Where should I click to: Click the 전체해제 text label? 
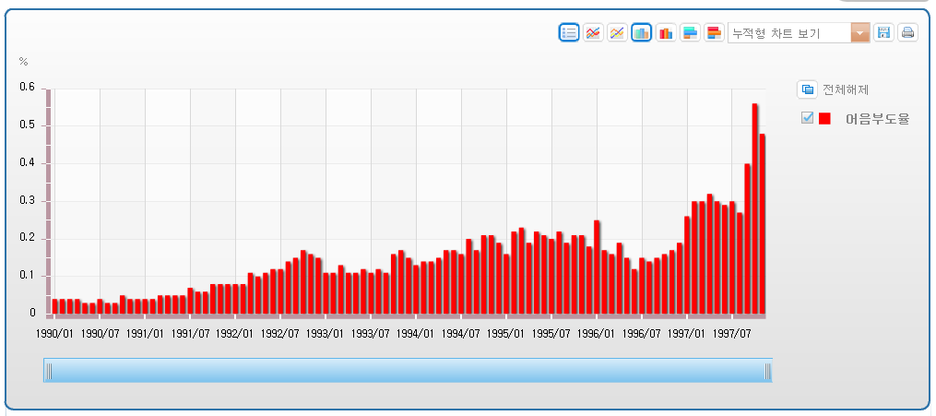click(x=845, y=90)
